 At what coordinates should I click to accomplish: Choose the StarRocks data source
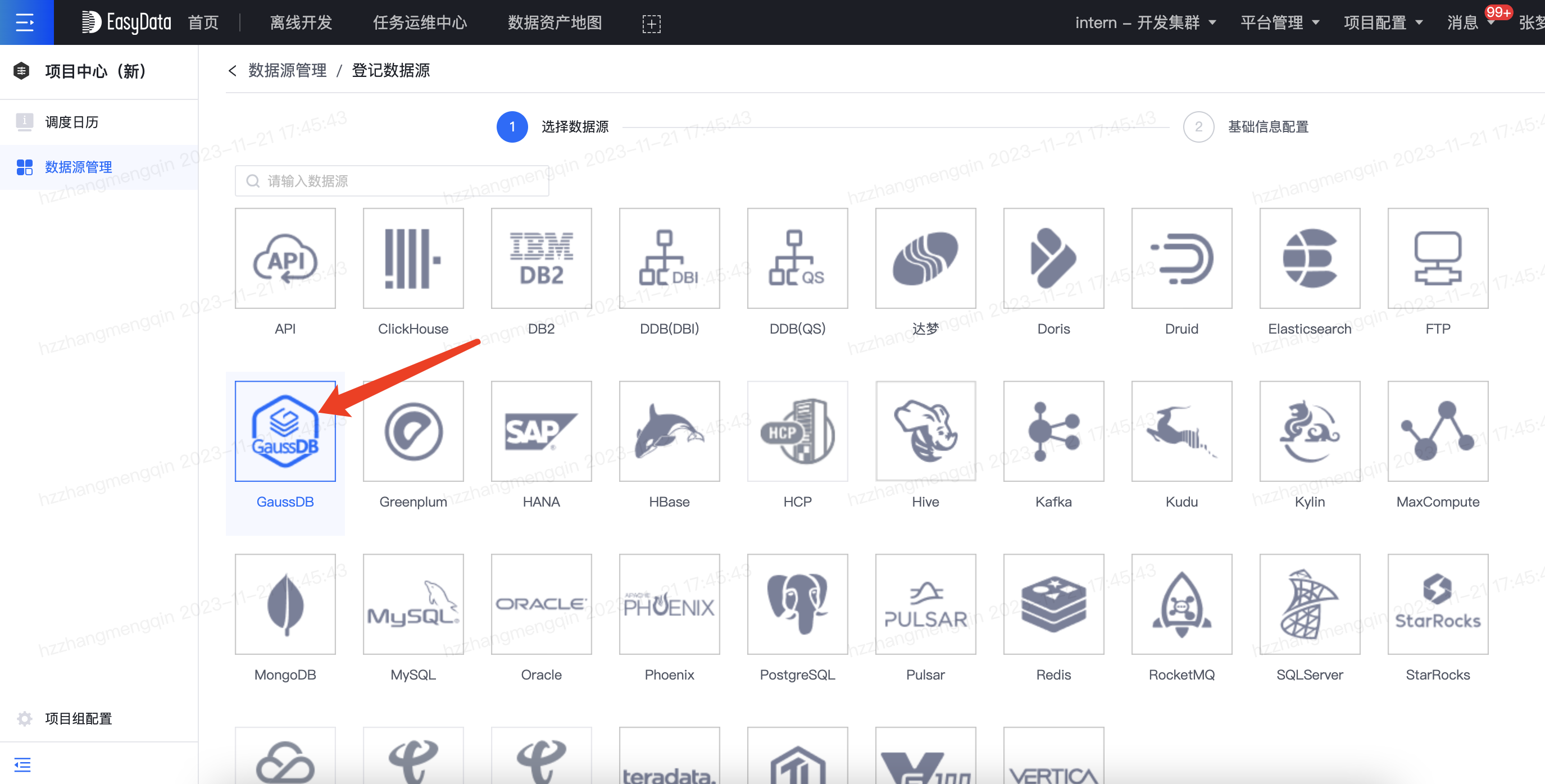pyautogui.click(x=1438, y=604)
